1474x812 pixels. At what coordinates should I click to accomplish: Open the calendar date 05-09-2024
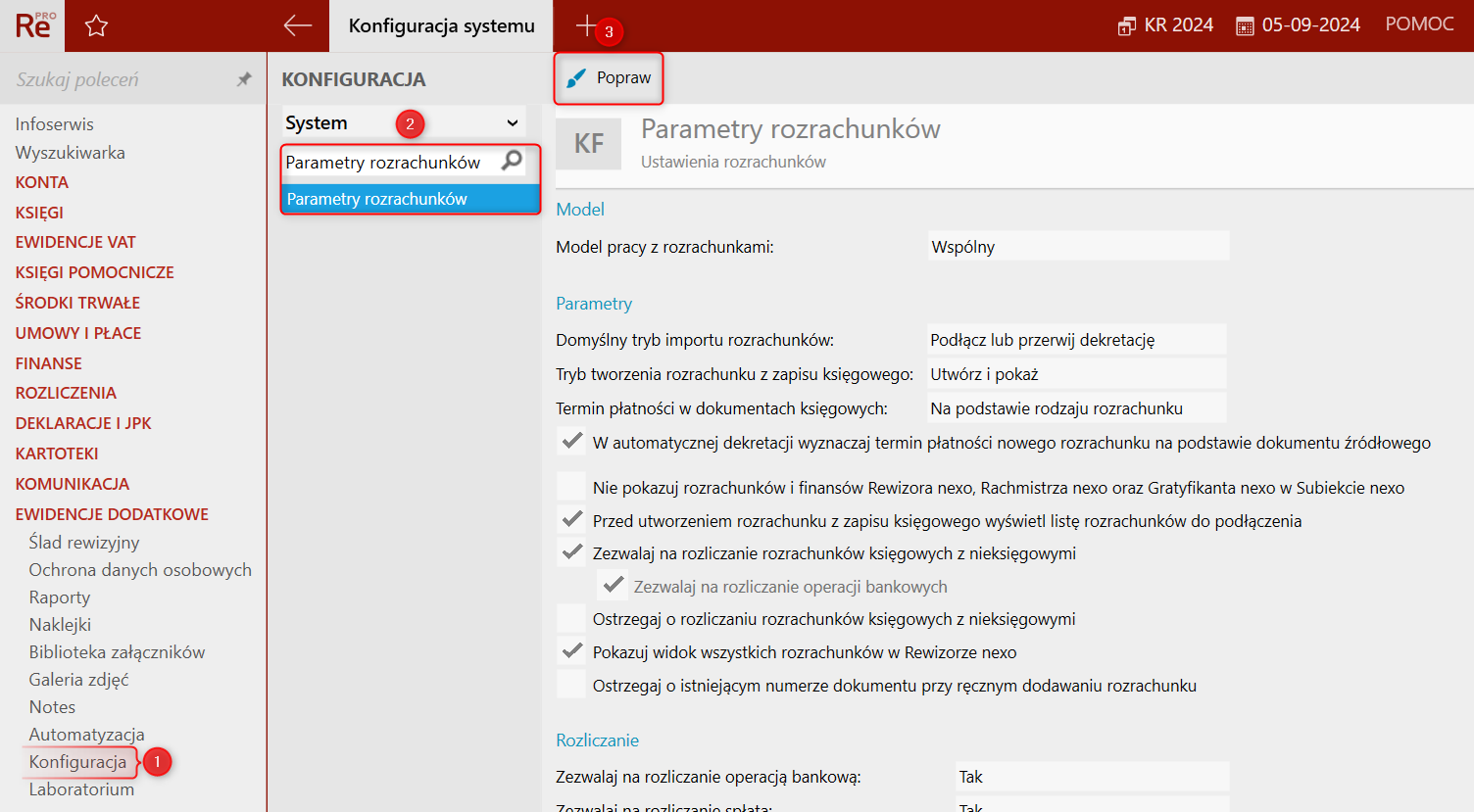(x=1298, y=25)
